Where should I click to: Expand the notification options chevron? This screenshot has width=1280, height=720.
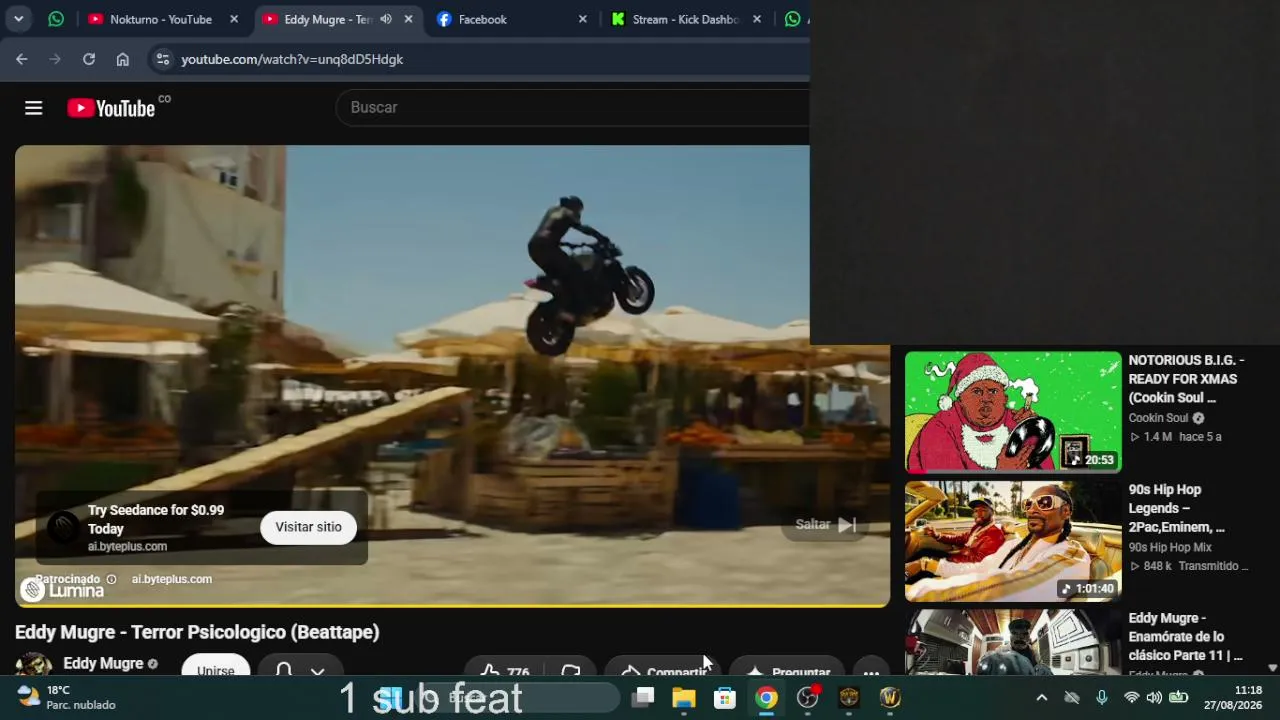tap(318, 670)
